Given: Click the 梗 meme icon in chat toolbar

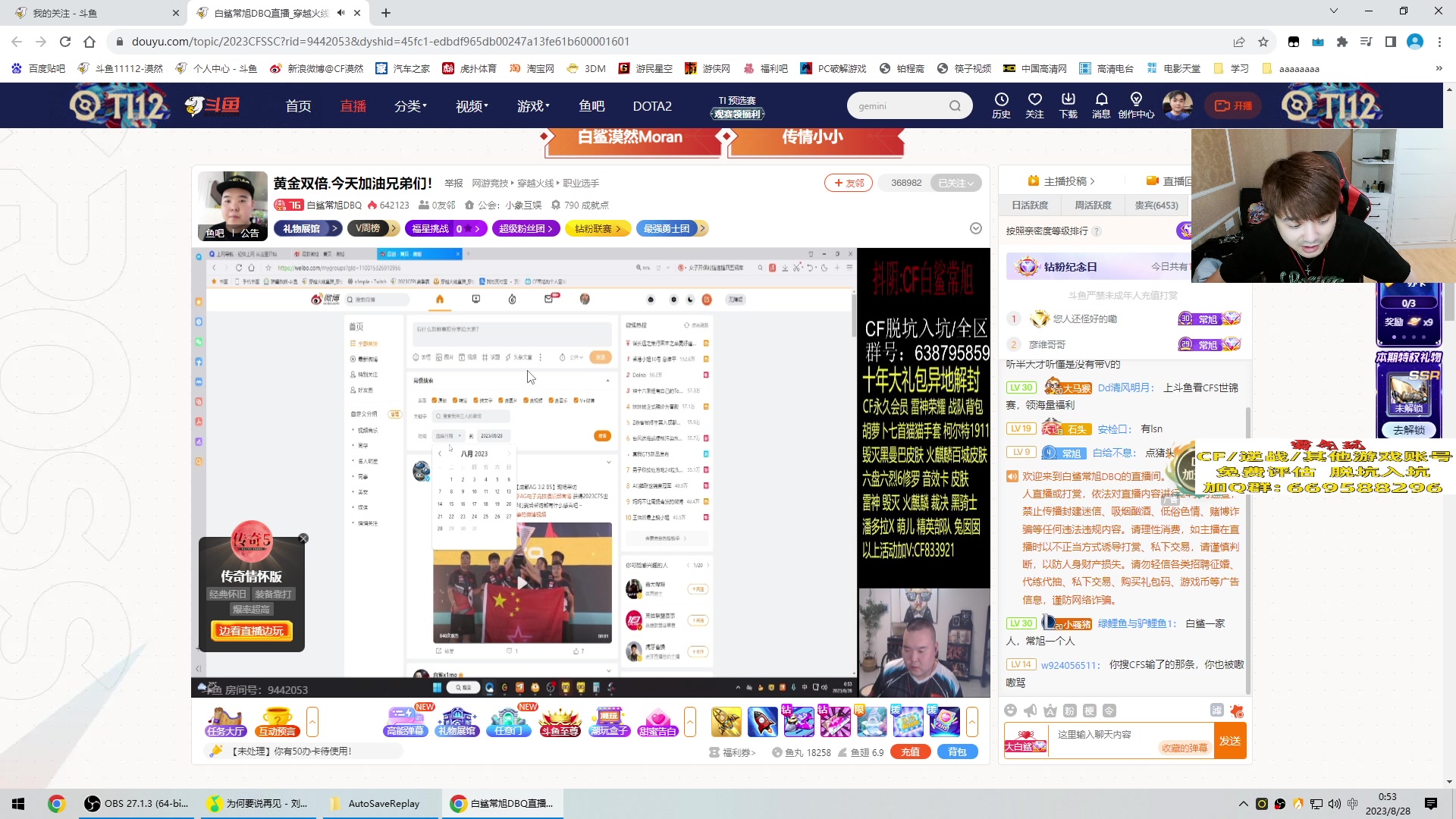Looking at the screenshot, I should click(1089, 711).
